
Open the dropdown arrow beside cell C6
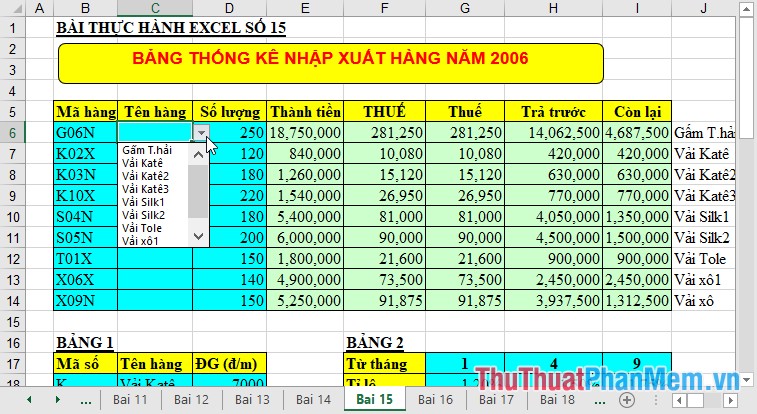pos(201,132)
